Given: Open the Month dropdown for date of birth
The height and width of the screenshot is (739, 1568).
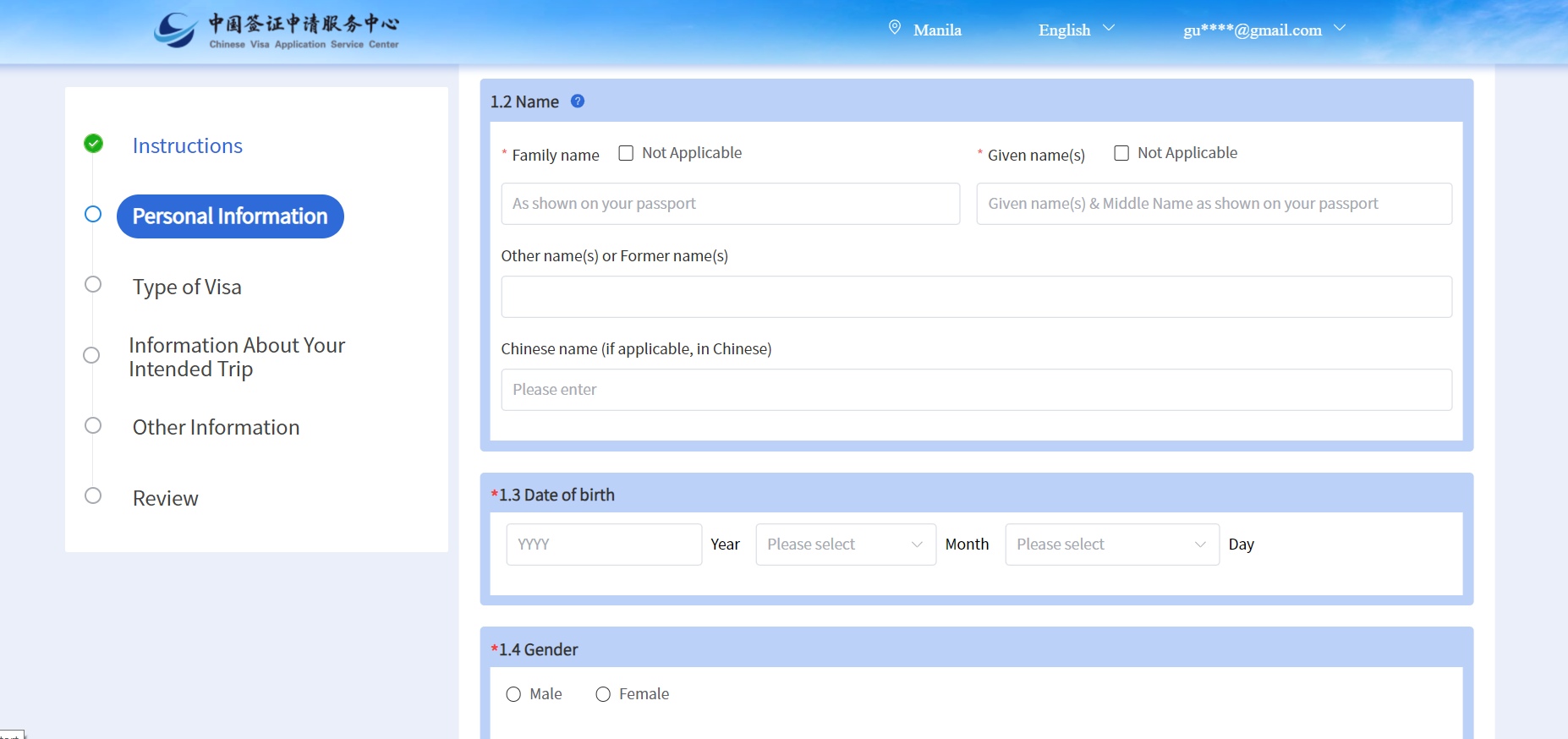Looking at the screenshot, I should (846, 545).
